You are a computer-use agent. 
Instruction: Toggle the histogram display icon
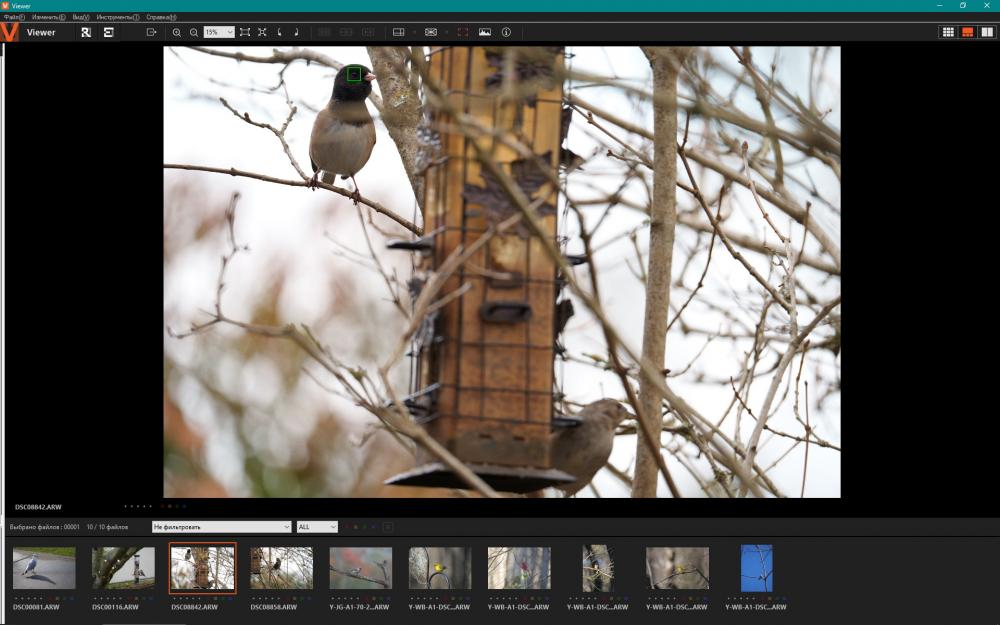coord(485,32)
